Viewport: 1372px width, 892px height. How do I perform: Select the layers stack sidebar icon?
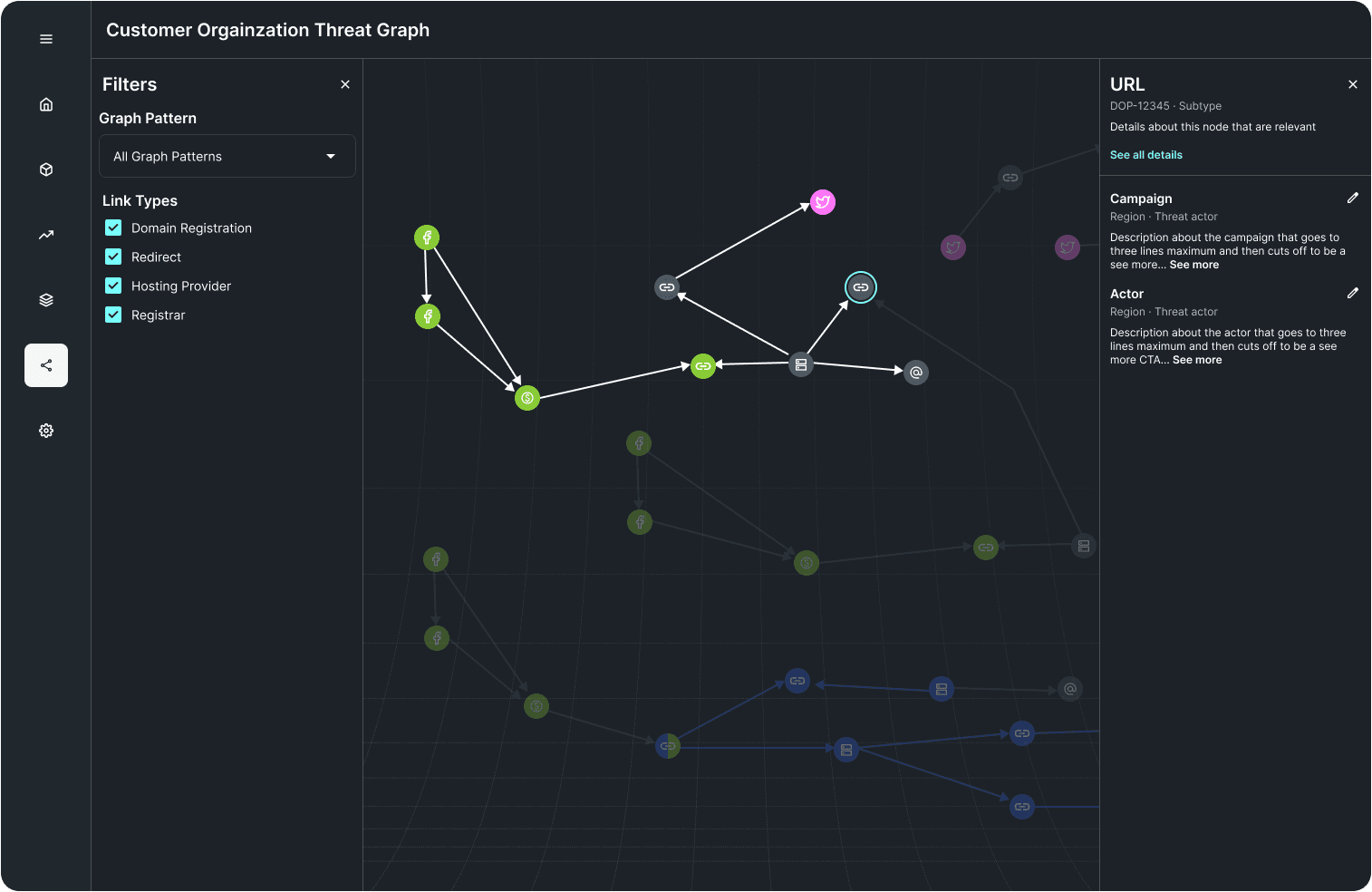pos(46,300)
